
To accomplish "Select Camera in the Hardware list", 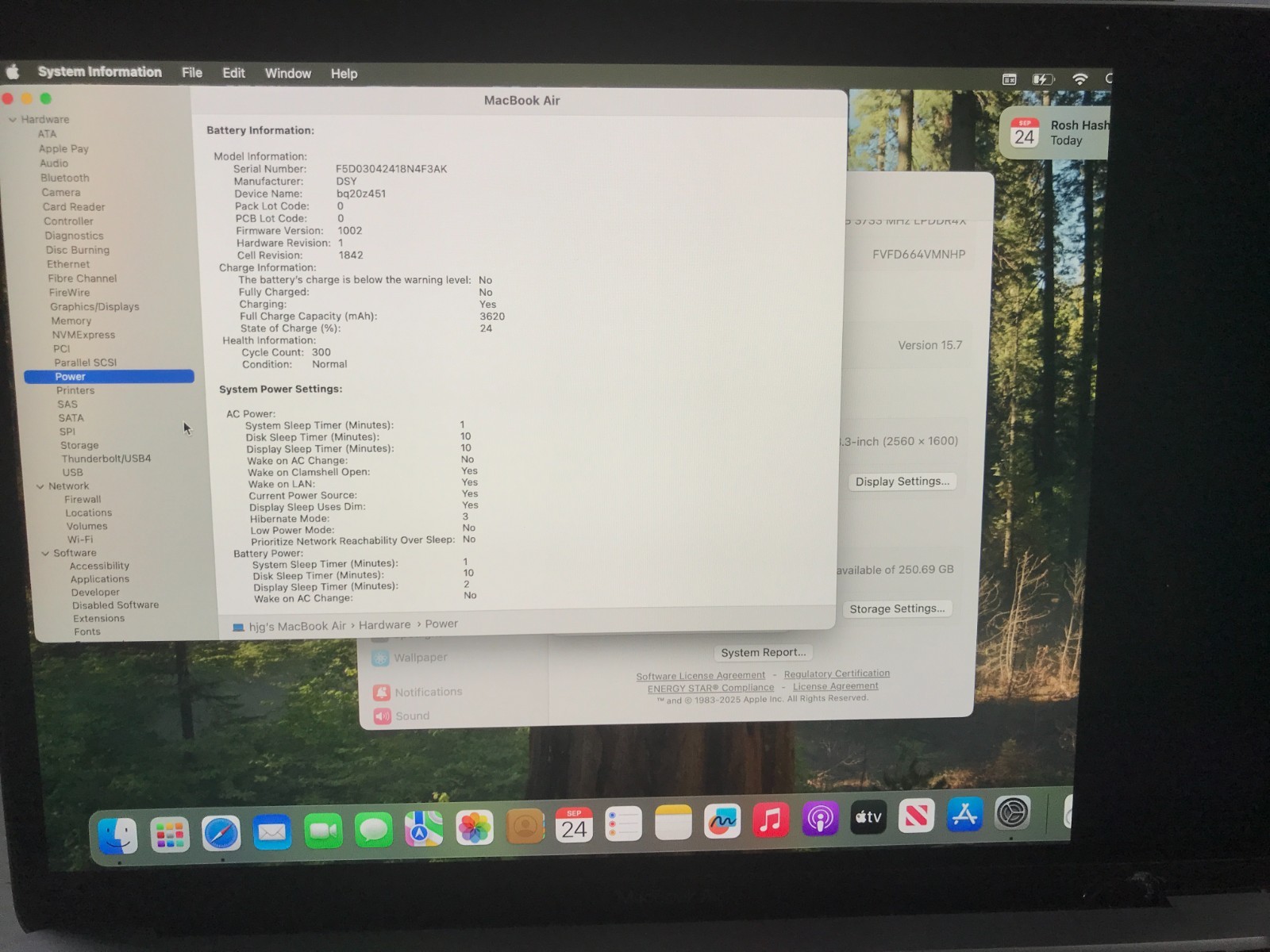I will (61, 192).
